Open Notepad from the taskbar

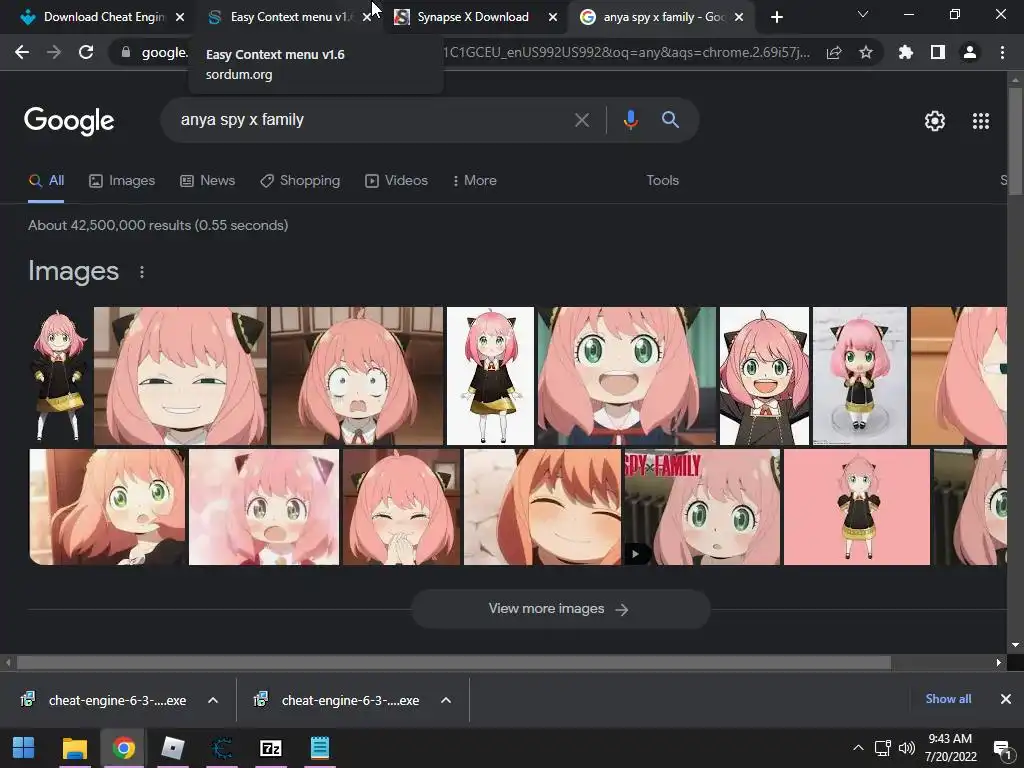point(319,748)
